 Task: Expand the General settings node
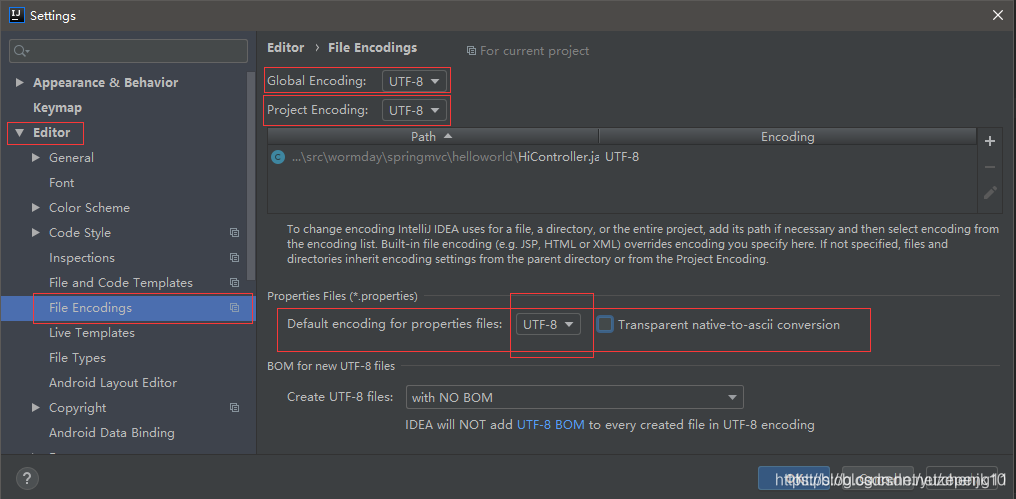point(36,157)
